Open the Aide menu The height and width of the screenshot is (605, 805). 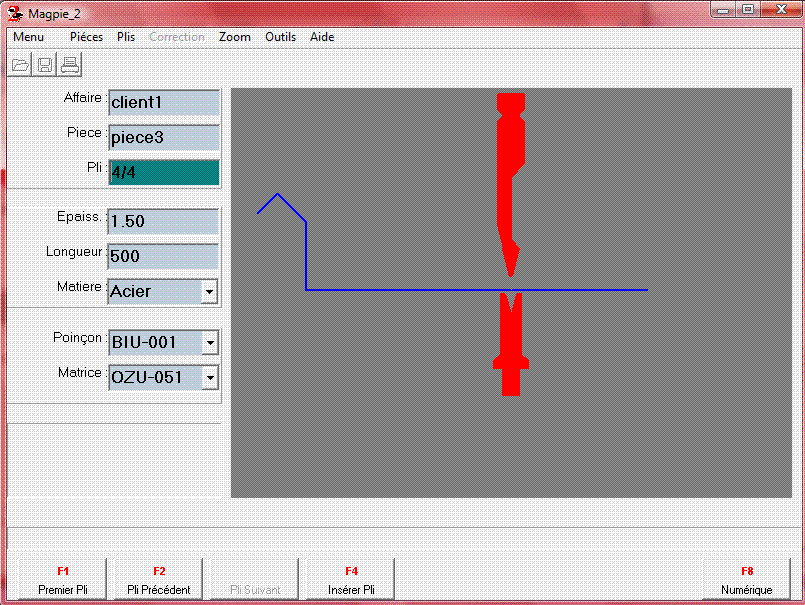click(322, 37)
